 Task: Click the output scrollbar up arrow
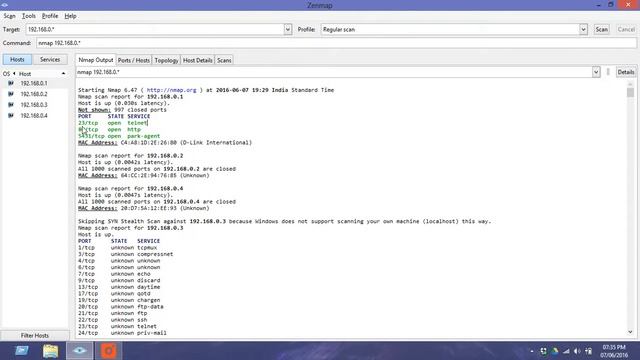pos(631,83)
